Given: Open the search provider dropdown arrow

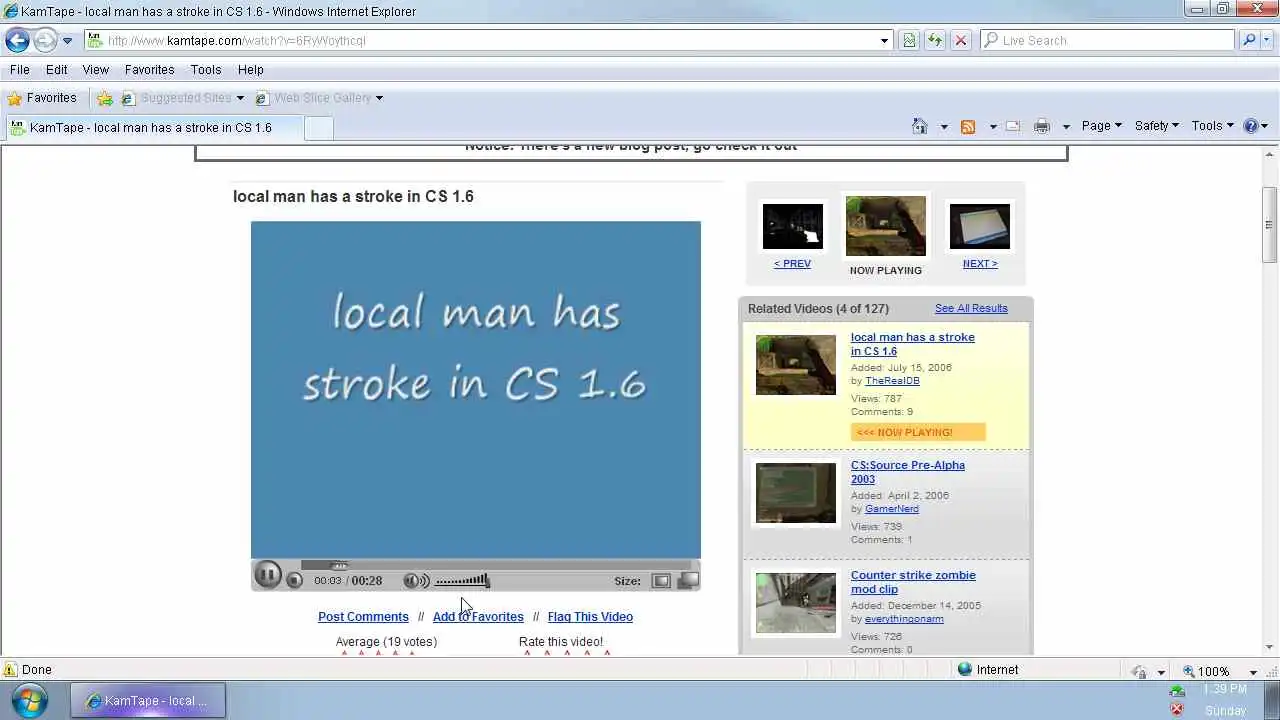Looking at the screenshot, I should click(1267, 41).
